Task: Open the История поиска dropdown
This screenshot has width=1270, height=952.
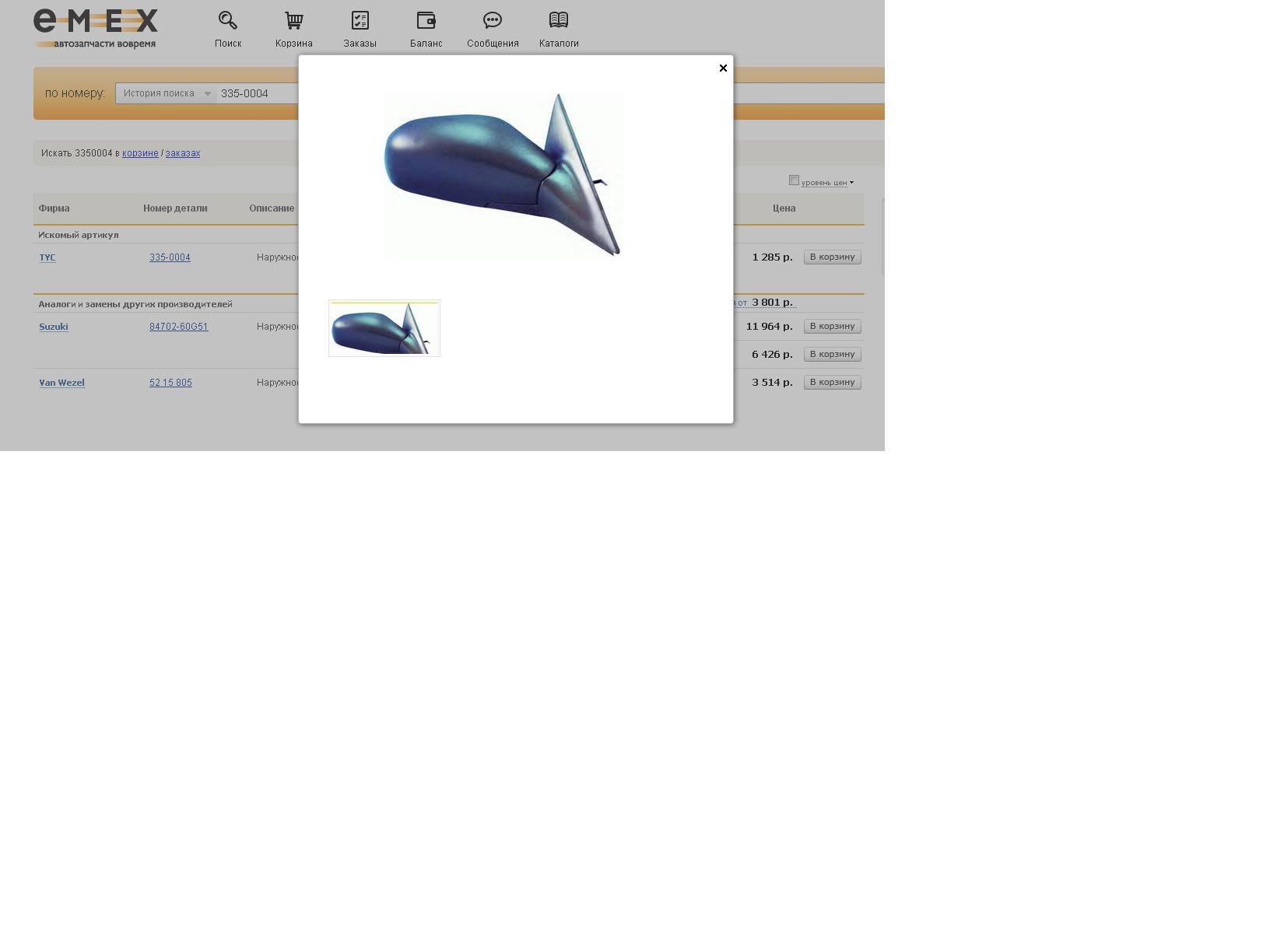Action: (166, 93)
